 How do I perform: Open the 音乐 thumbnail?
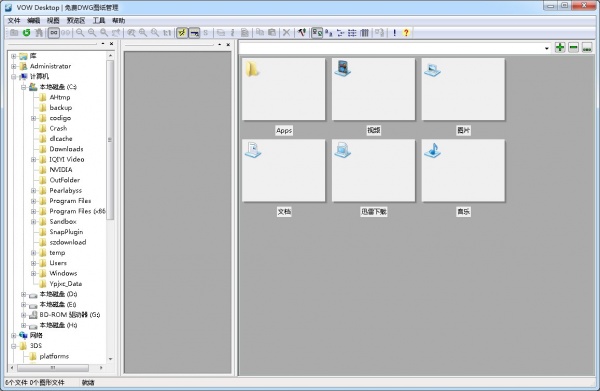pos(463,170)
